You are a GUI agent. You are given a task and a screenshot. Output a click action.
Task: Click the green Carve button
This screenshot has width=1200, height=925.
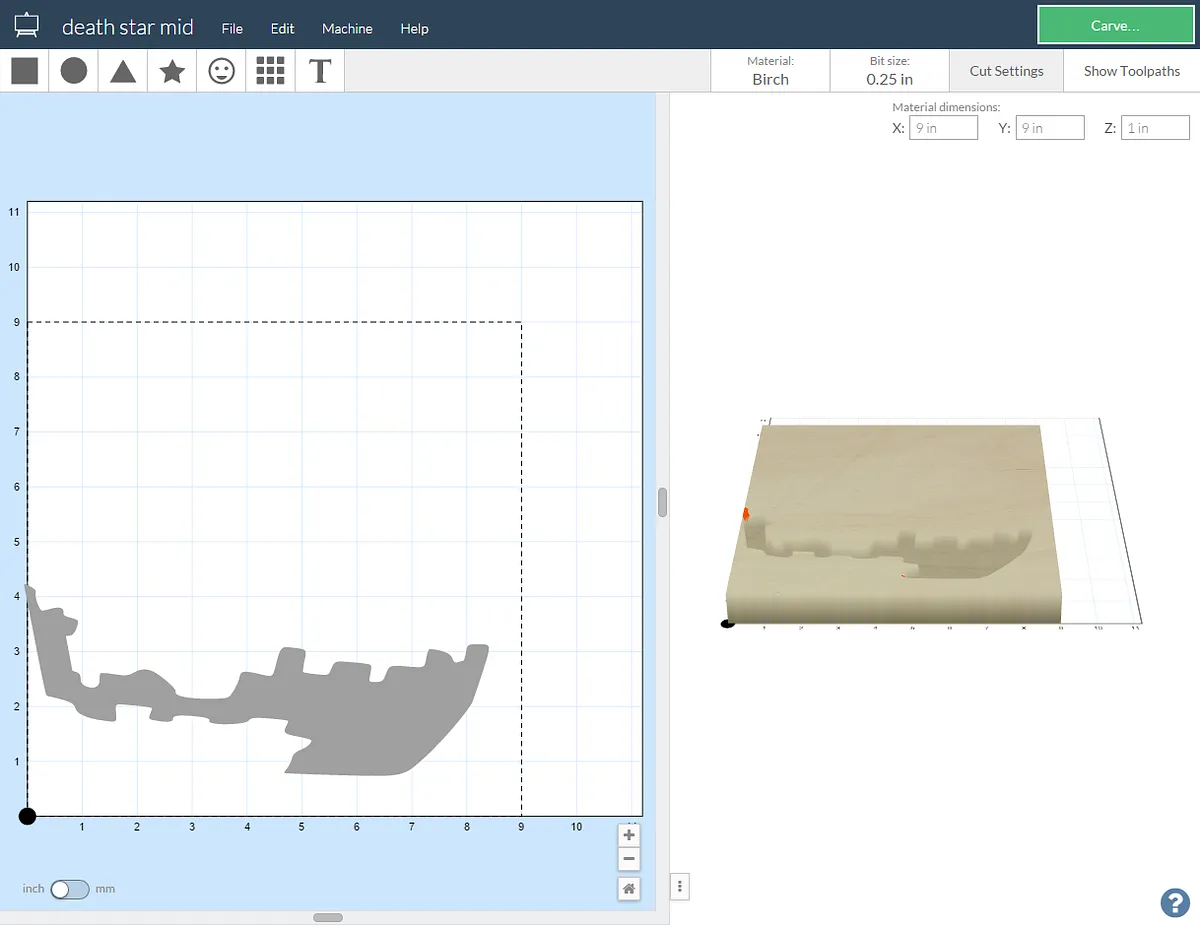[1115, 26]
